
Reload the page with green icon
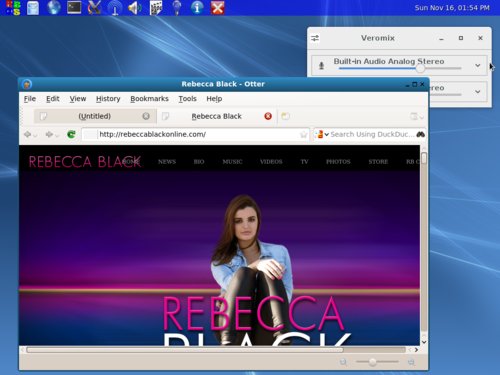71,134
